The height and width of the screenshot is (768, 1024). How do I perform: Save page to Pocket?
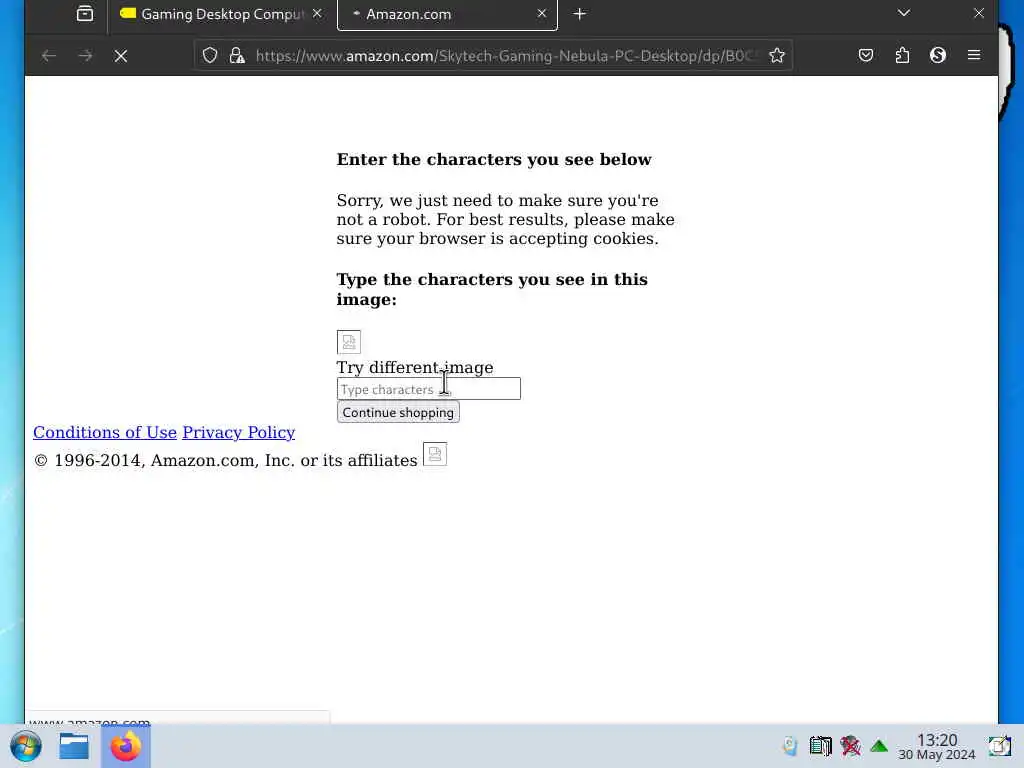pos(866,56)
